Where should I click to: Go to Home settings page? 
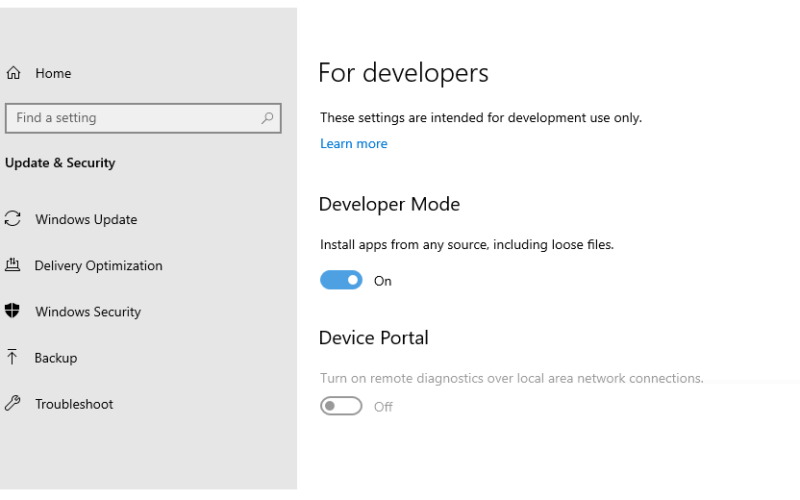[x=53, y=73]
